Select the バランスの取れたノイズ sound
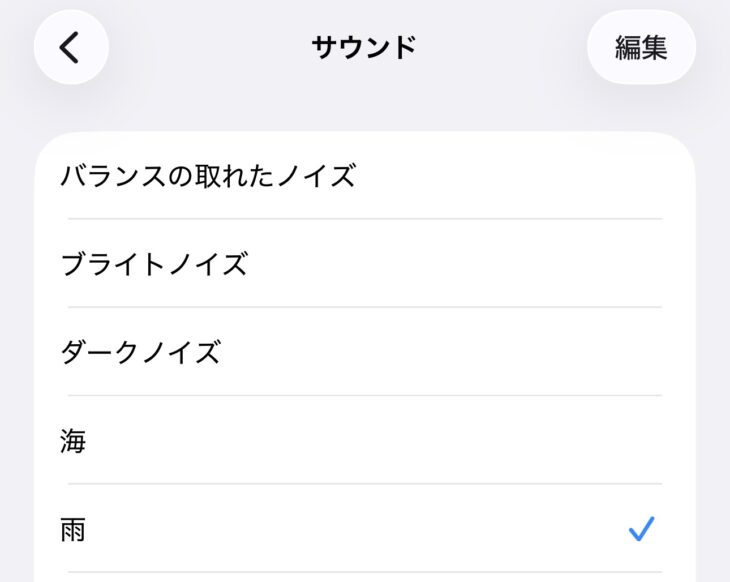Image resolution: width=730 pixels, height=582 pixels. coord(365,177)
